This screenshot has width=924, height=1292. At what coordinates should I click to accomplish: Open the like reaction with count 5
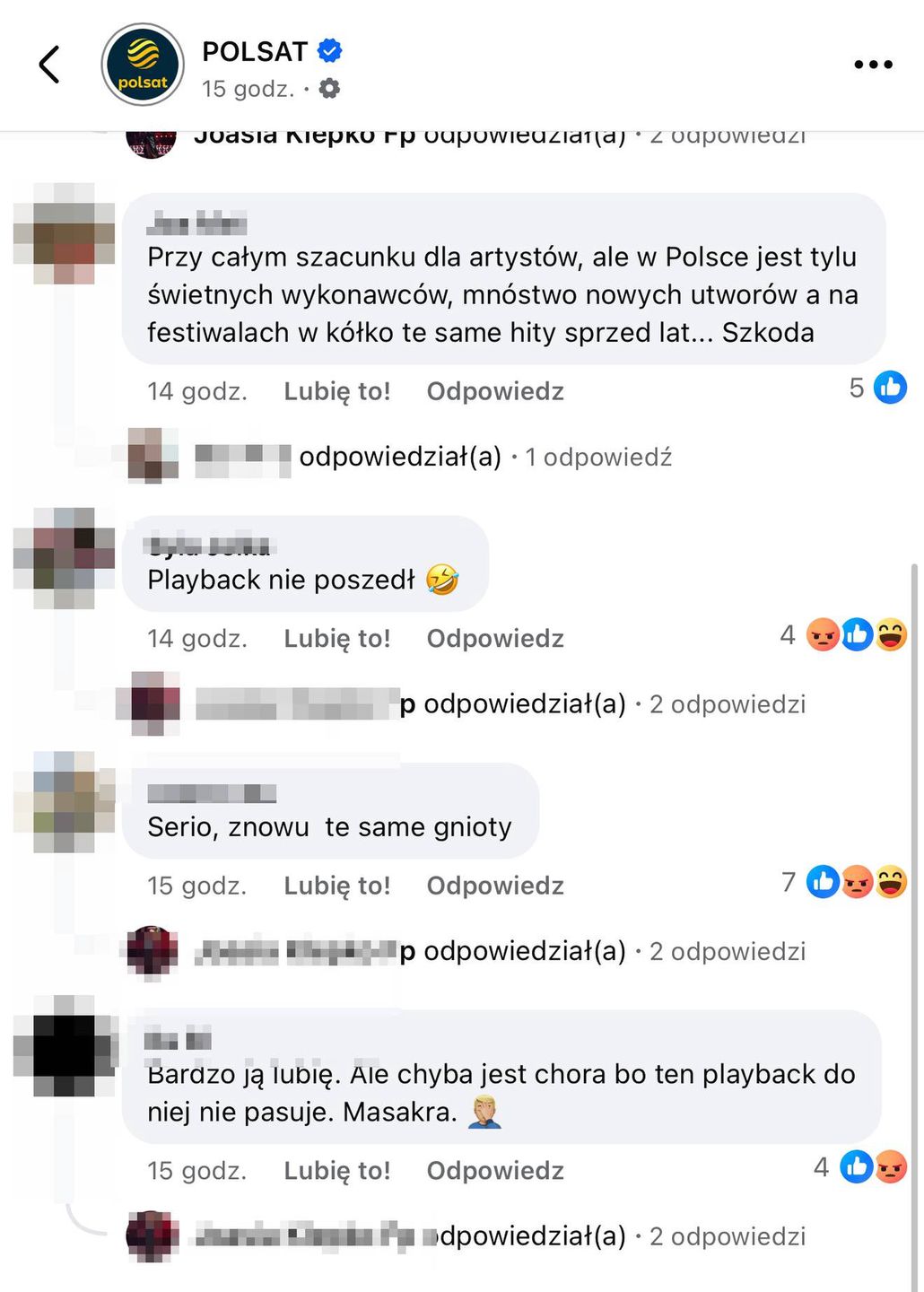(877, 388)
